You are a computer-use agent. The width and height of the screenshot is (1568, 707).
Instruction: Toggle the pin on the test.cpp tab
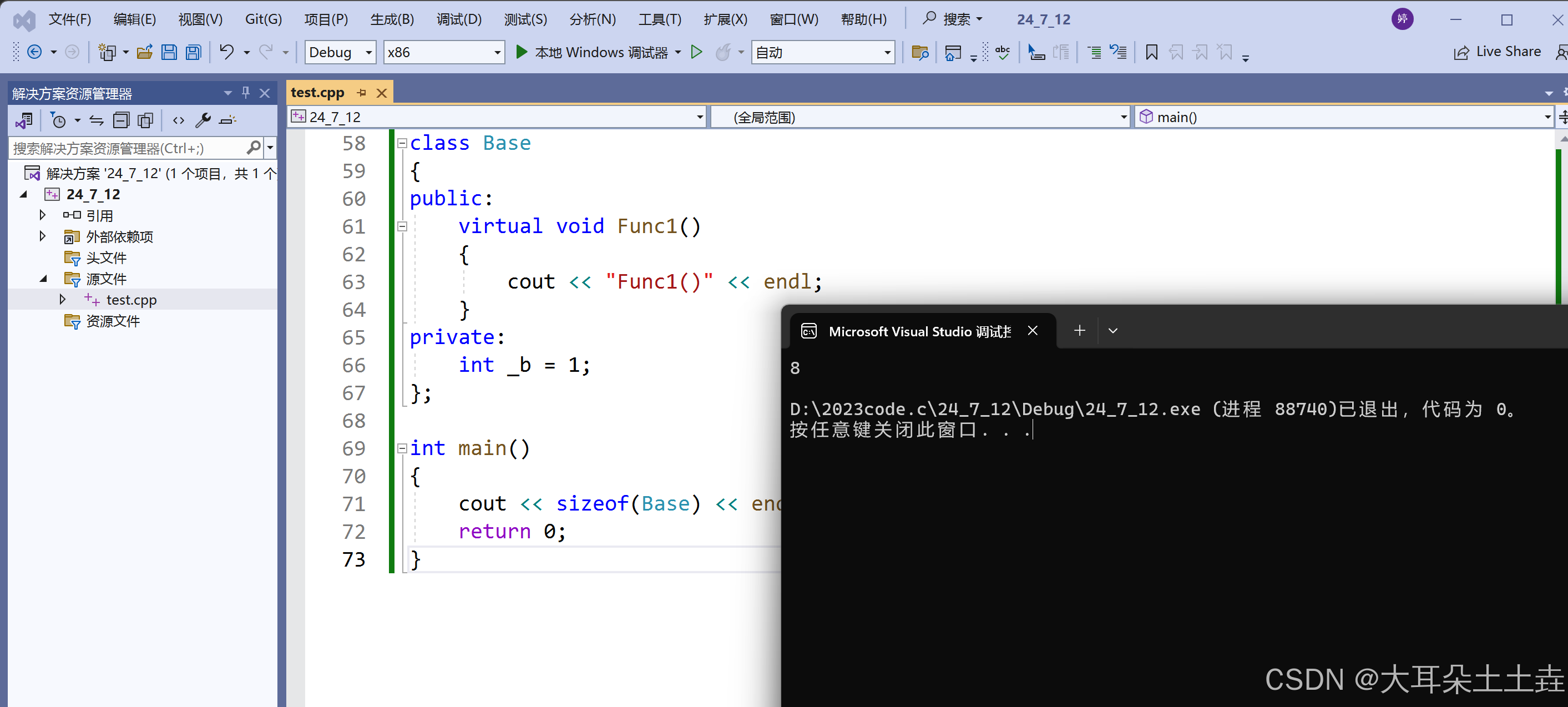pos(362,93)
